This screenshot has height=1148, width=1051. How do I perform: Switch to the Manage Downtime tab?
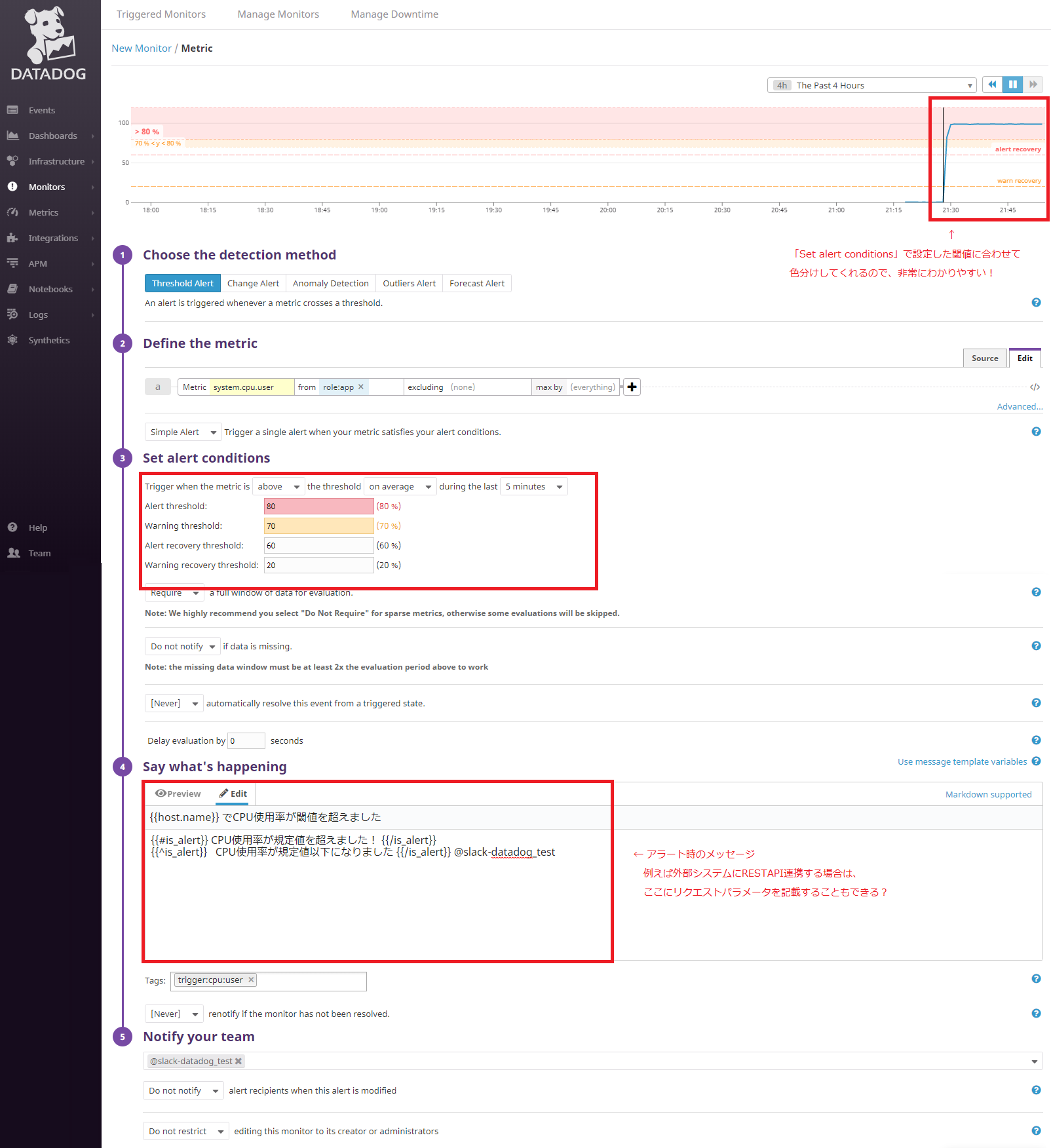pyautogui.click(x=394, y=14)
